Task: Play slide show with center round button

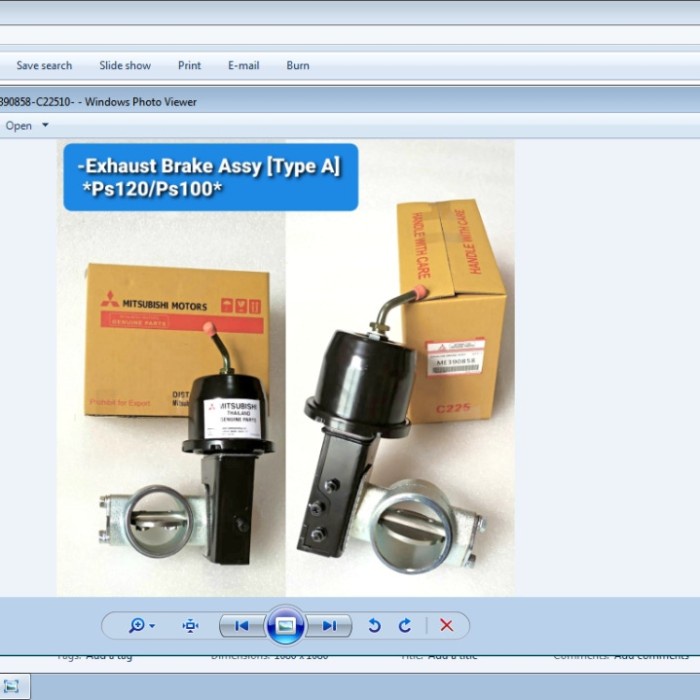Action: click(285, 626)
